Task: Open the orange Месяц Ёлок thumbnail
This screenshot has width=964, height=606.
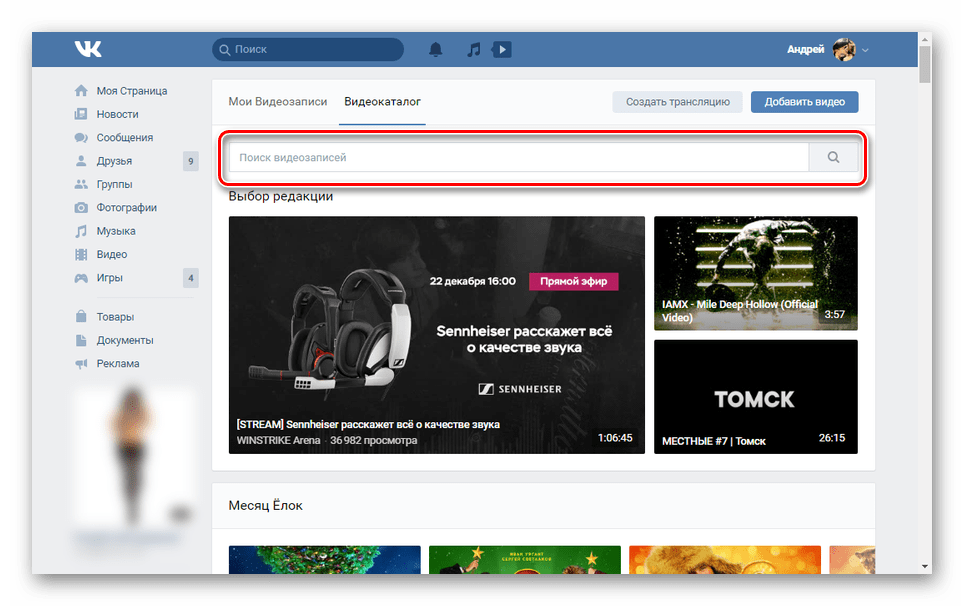Action: [x=725, y=560]
